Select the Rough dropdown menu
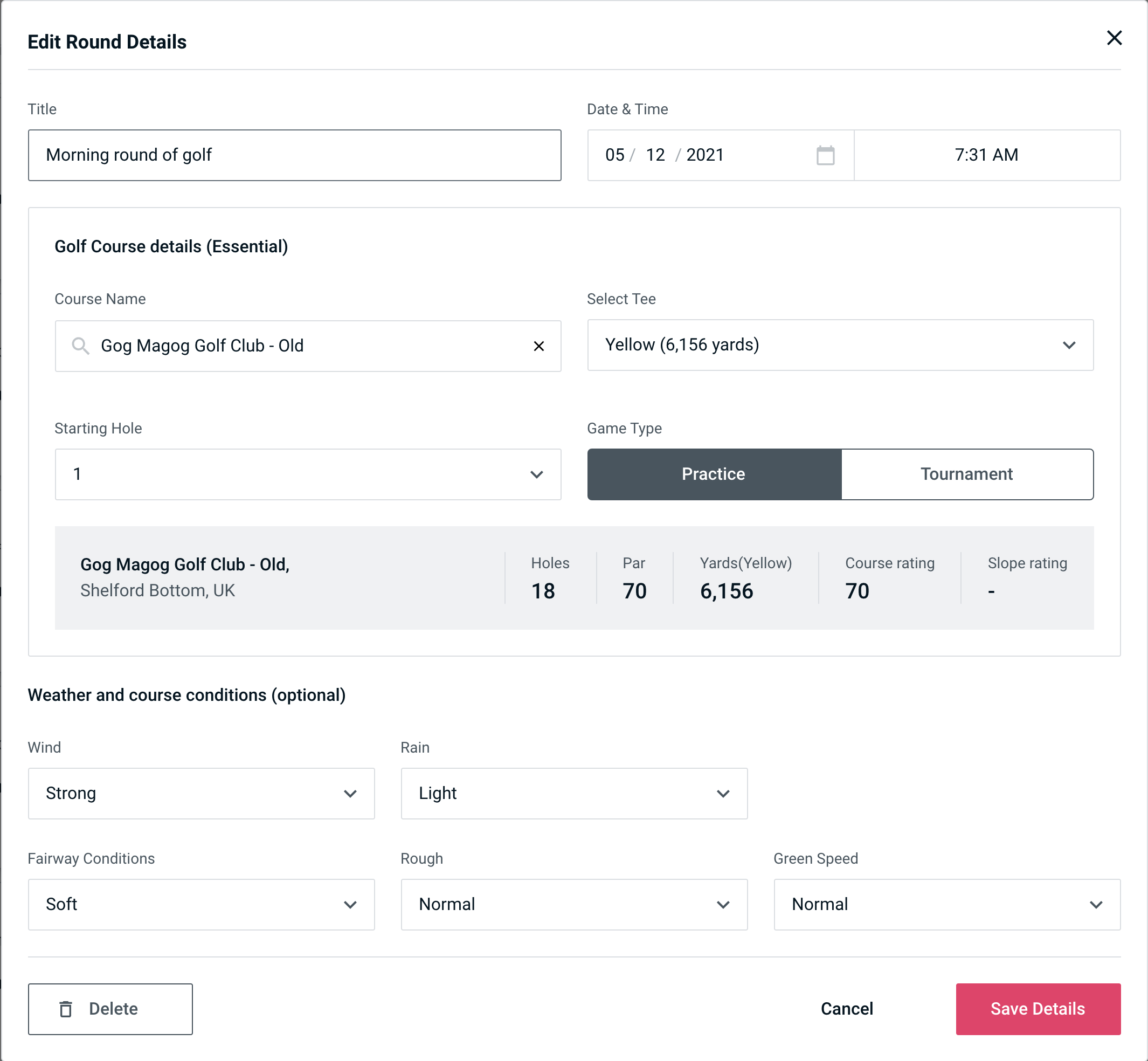This screenshot has height=1061, width=1148. 573,905
